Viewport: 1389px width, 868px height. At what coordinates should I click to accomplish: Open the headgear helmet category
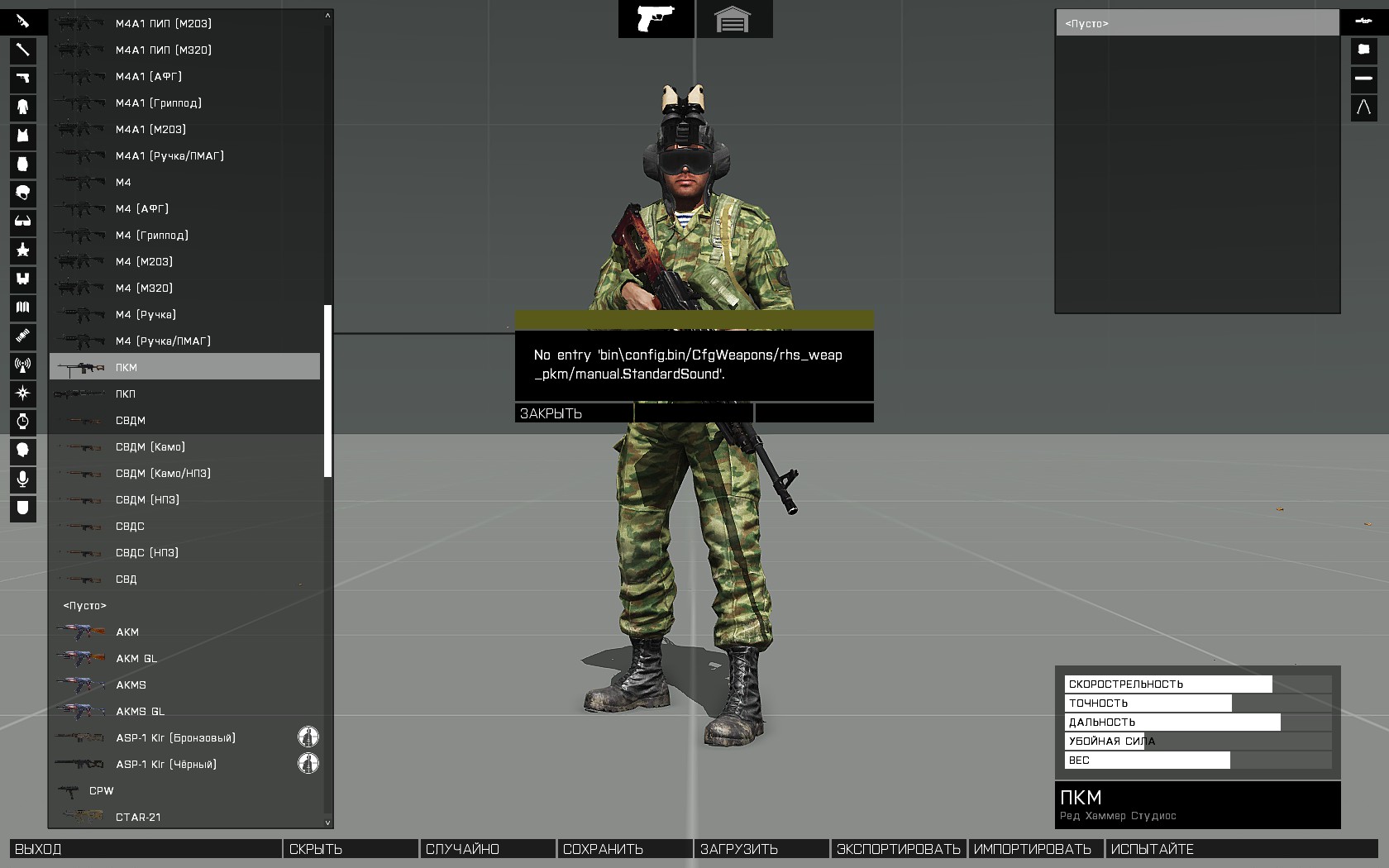tap(22, 193)
